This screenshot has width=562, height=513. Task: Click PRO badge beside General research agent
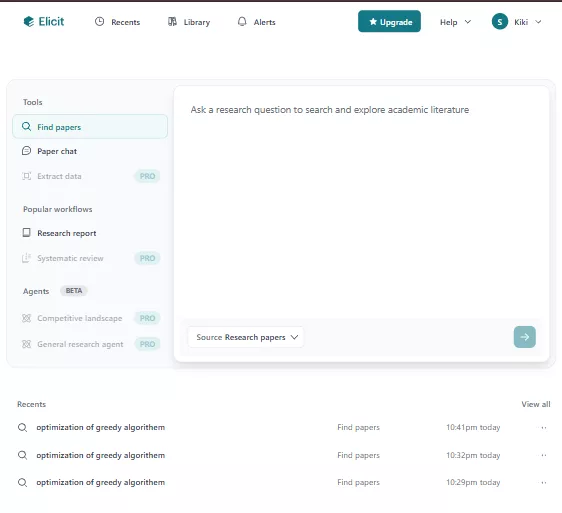[147, 344]
